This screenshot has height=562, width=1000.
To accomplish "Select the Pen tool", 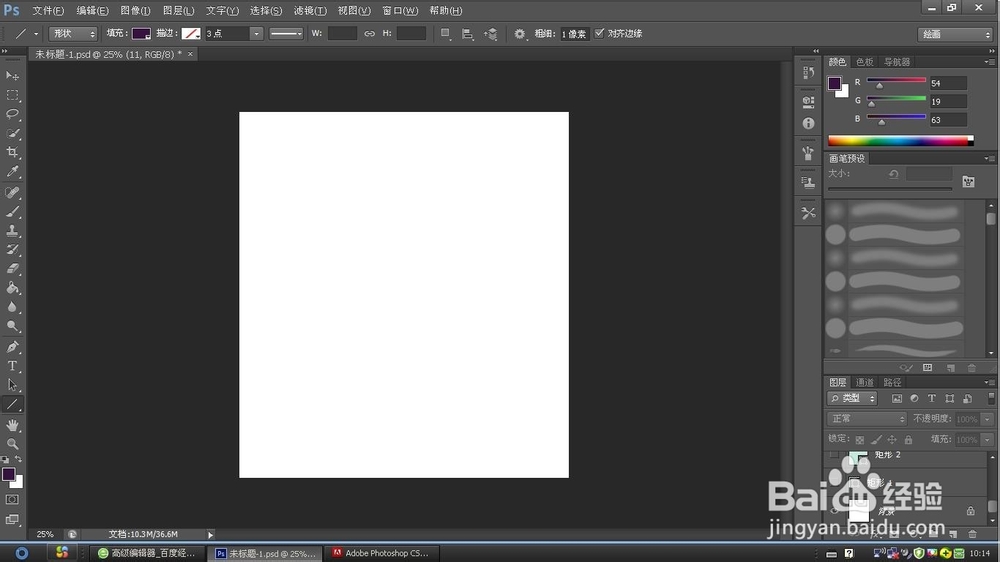I will [x=12, y=346].
